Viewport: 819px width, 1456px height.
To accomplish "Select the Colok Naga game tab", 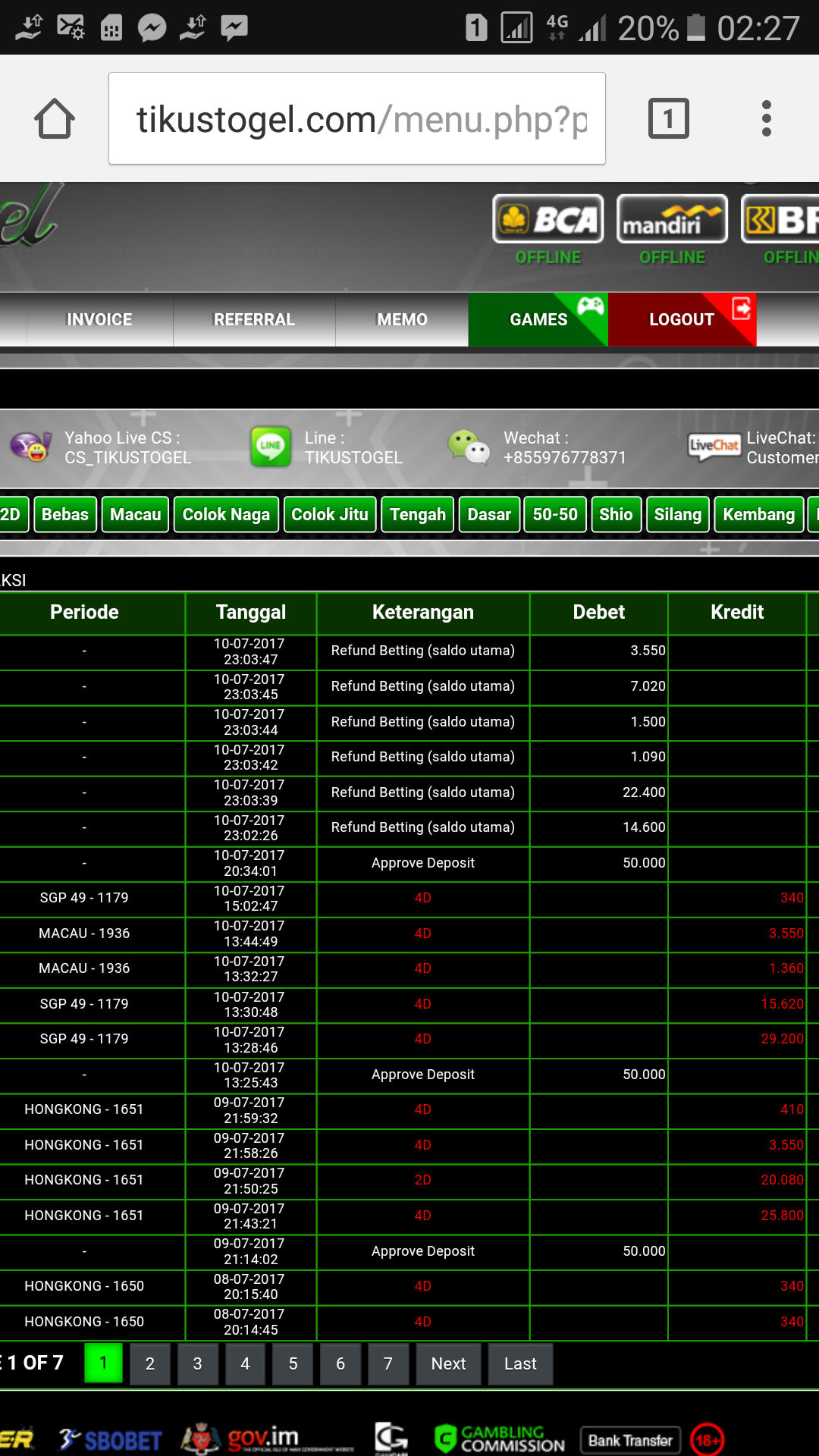I will click(x=226, y=515).
